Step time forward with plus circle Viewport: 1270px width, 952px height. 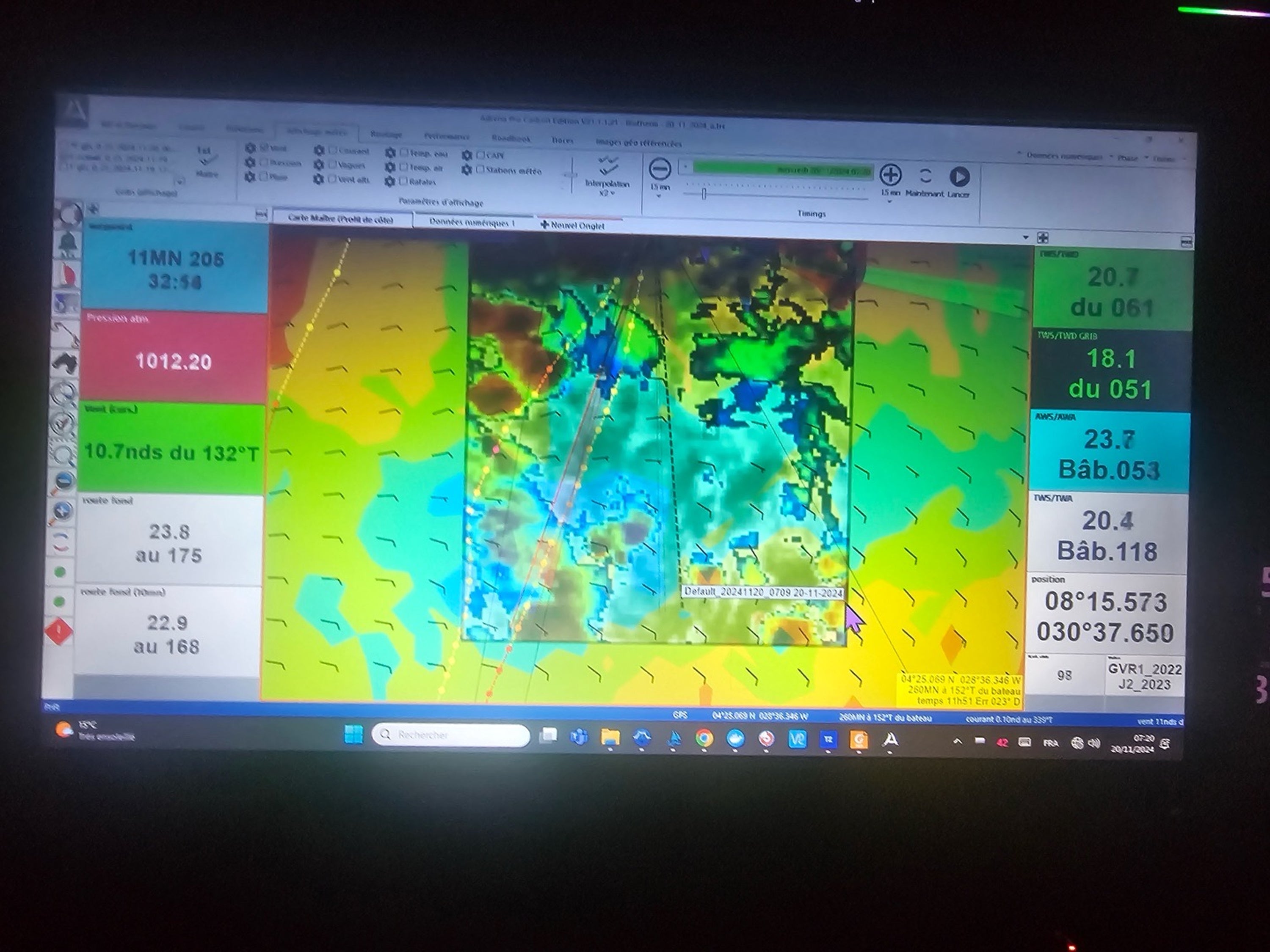coord(891,174)
